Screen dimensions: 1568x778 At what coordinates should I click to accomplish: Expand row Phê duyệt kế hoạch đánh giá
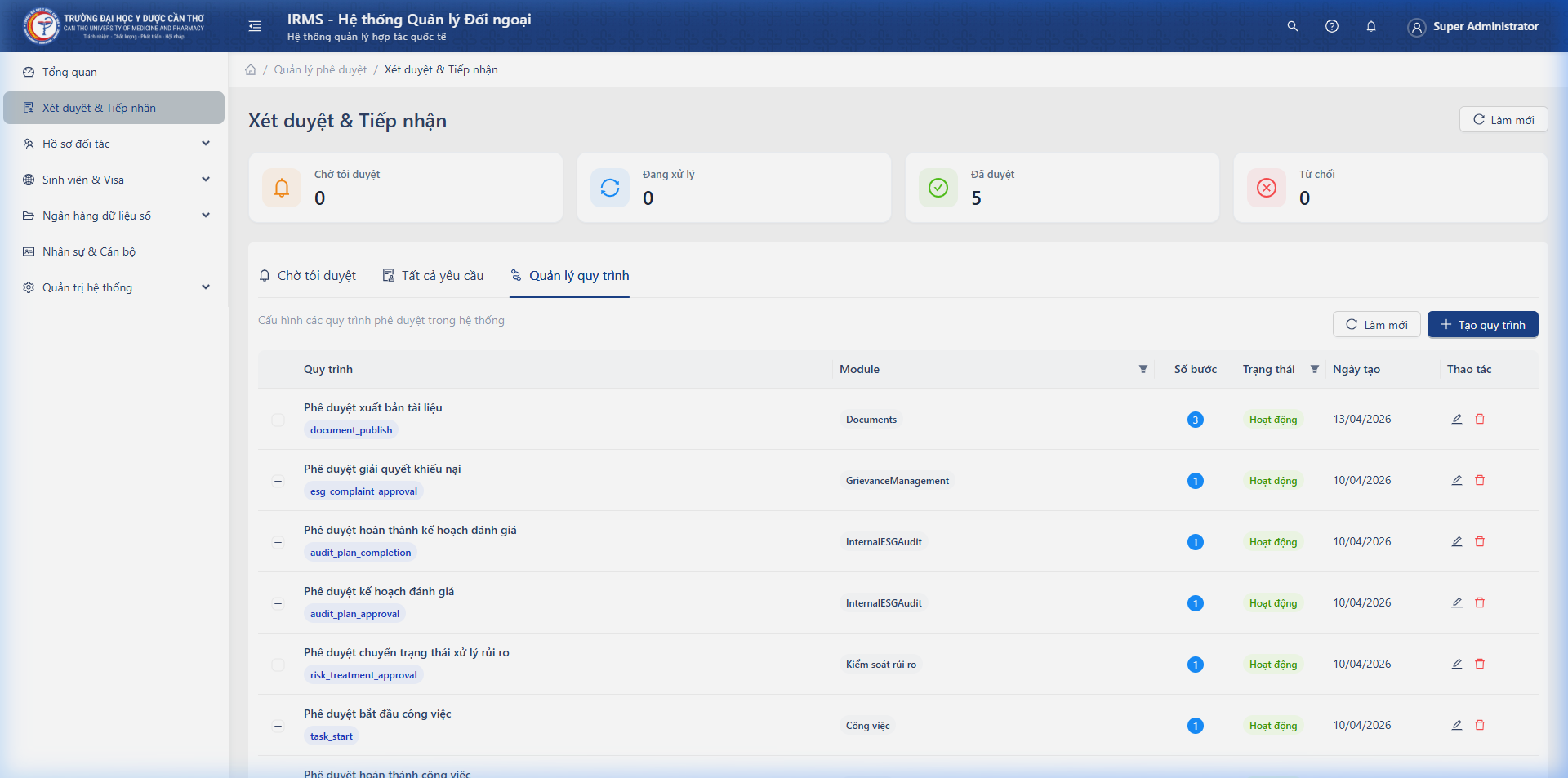click(278, 603)
